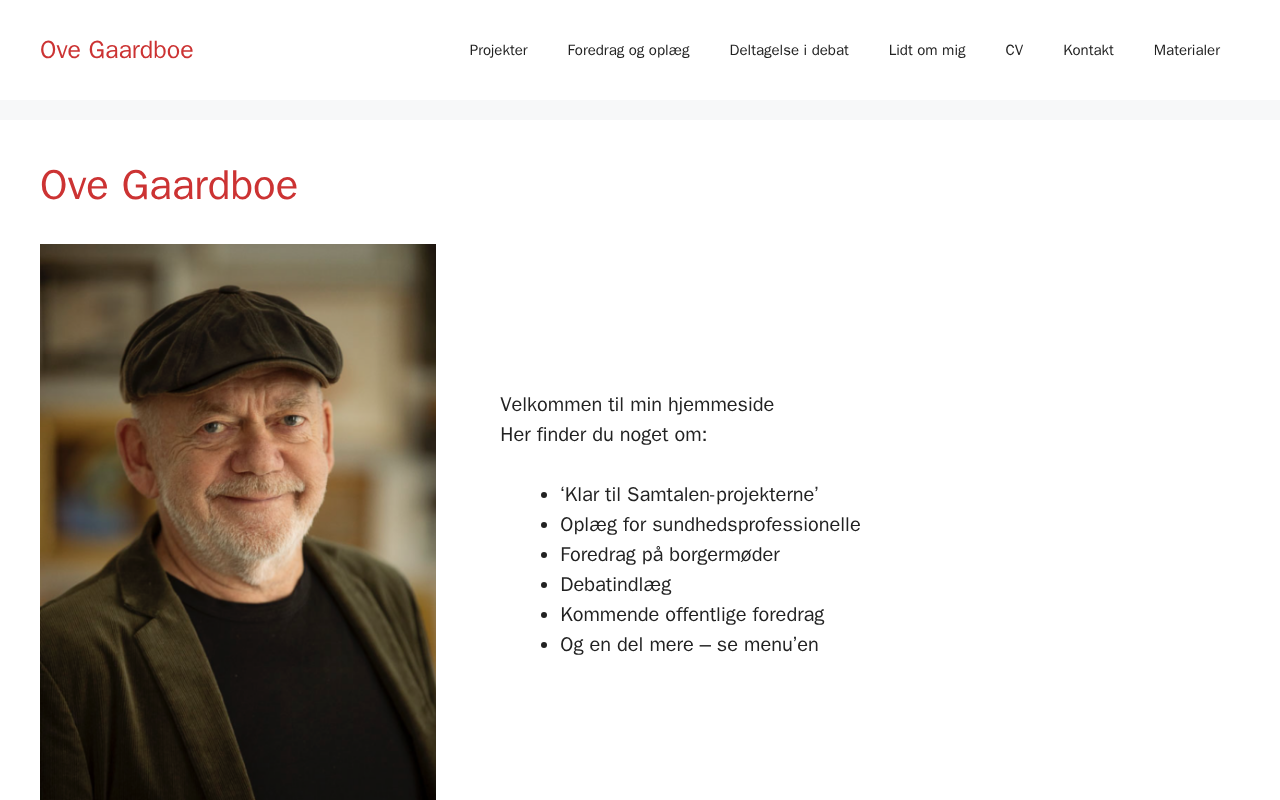Screen dimensions: 1280x800
Task: Click the 'Og en del mere' list item
Action: 689,644
